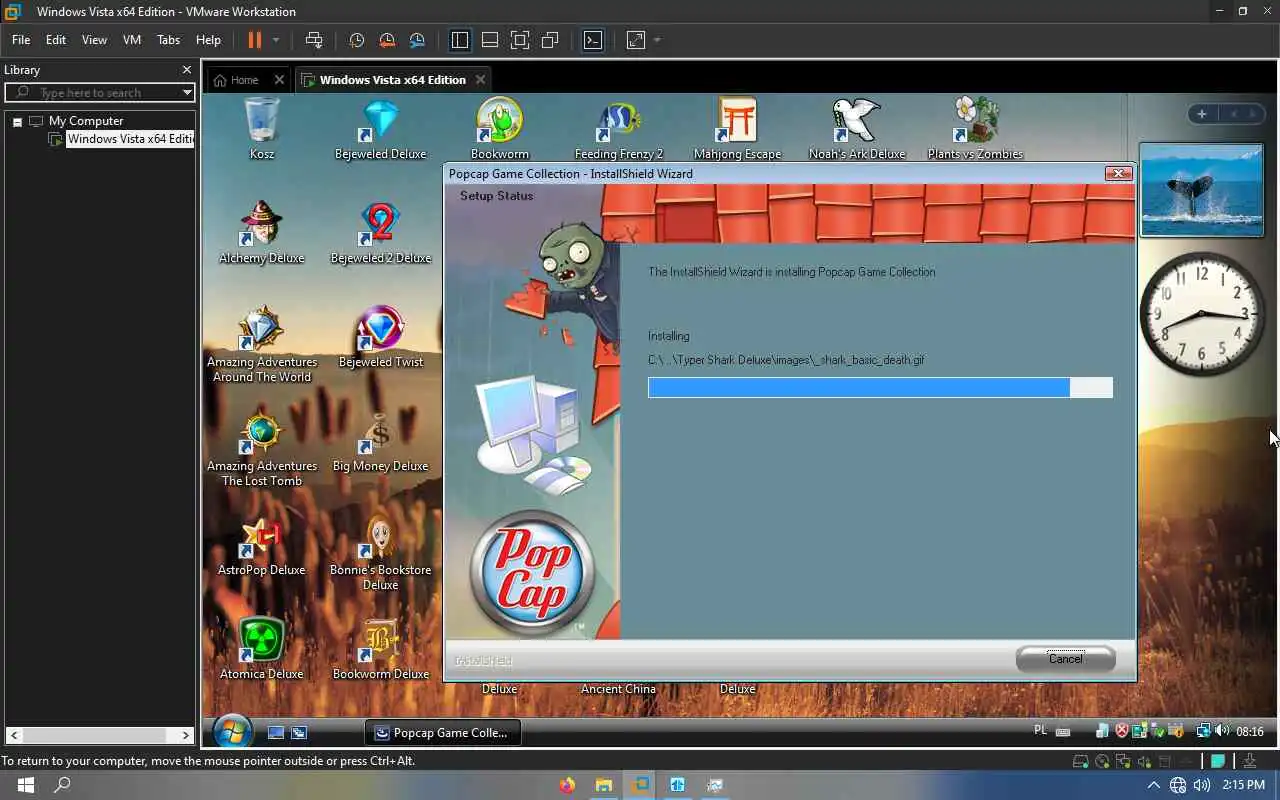Viewport: 1280px width, 800px height.
Task: Open the VM menu
Action: (132, 40)
